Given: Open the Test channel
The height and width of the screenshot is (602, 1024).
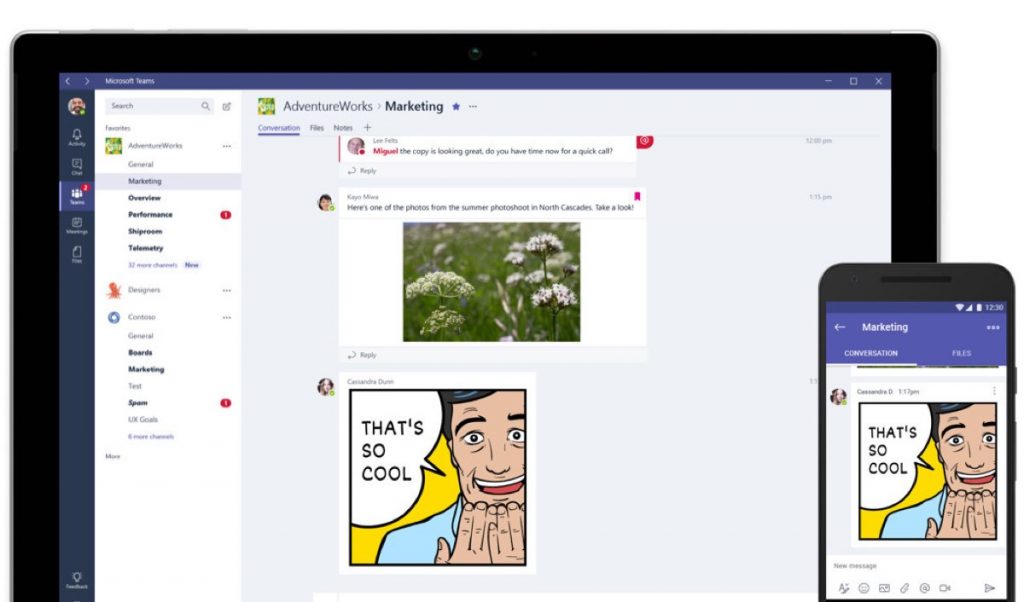Looking at the screenshot, I should point(135,386).
